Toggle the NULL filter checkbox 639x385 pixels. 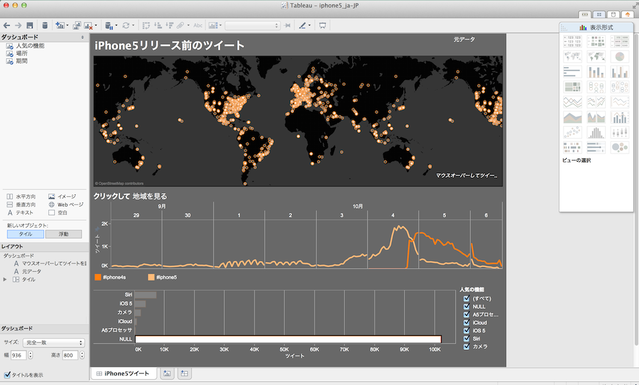click(467, 306)
